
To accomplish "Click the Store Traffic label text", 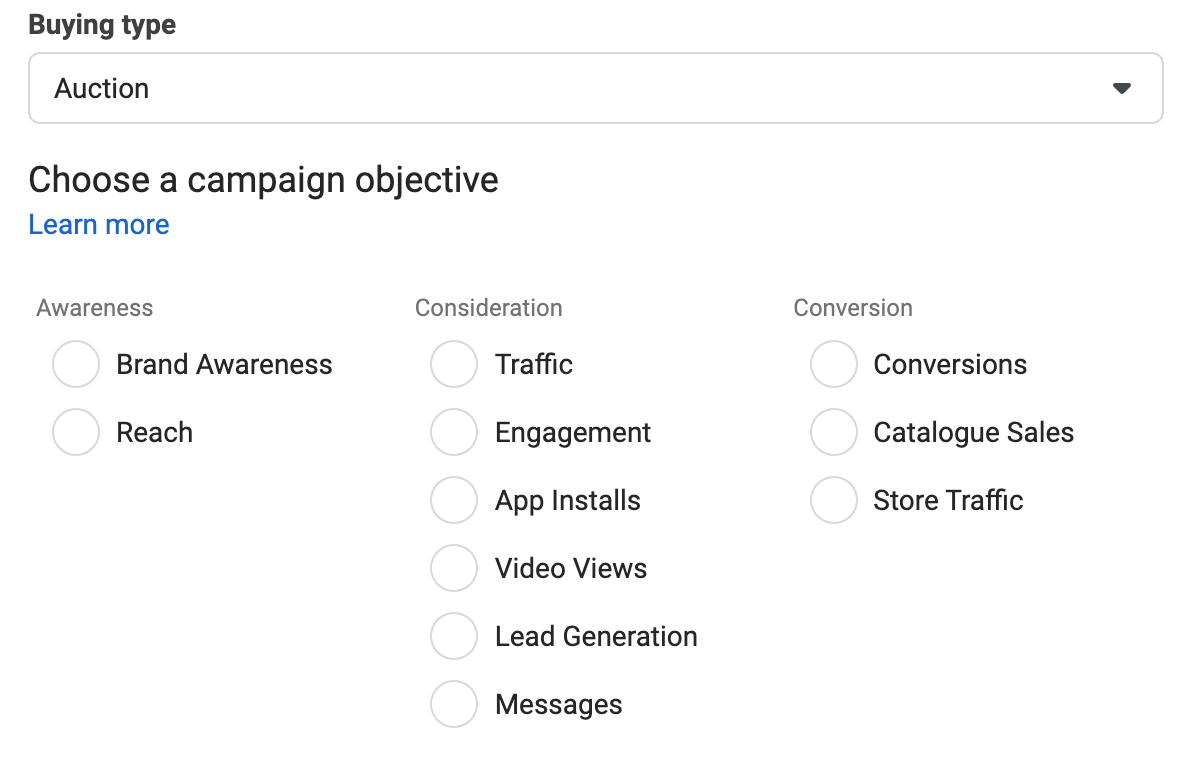I will point(948,501).
